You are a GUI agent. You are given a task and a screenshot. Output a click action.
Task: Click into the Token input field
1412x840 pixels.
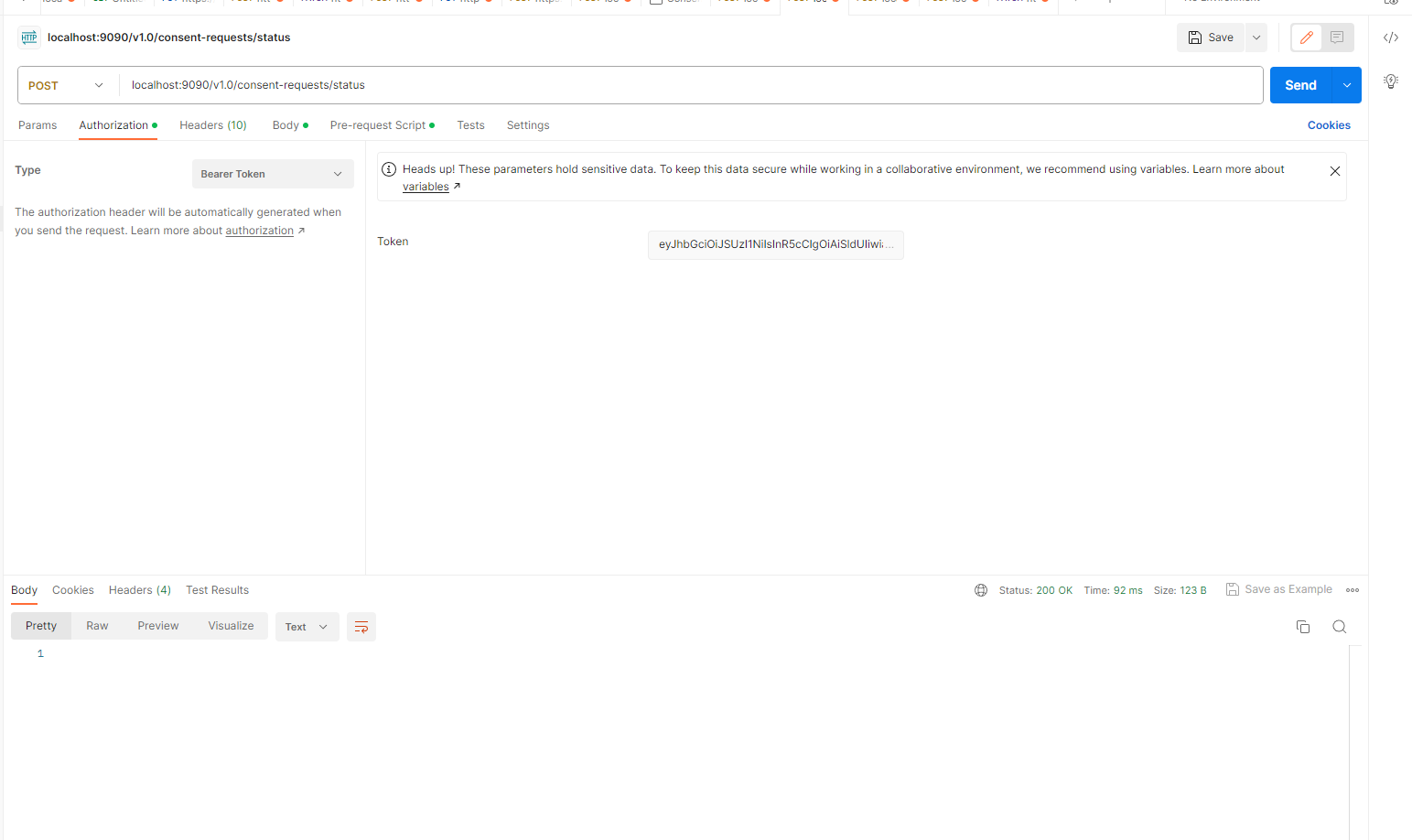[x=775, y=244]
